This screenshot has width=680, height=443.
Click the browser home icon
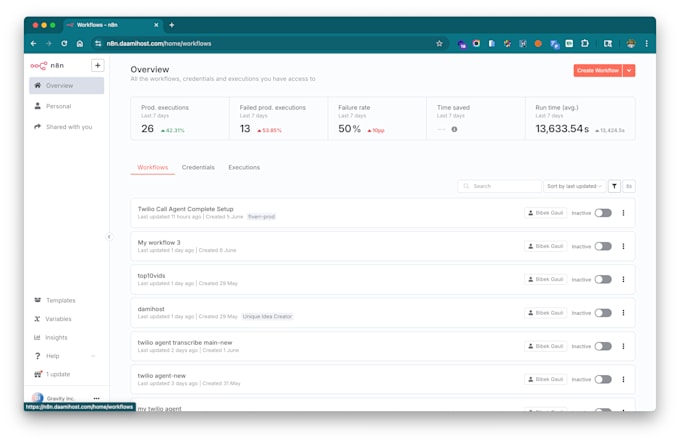tap(80, 43)
